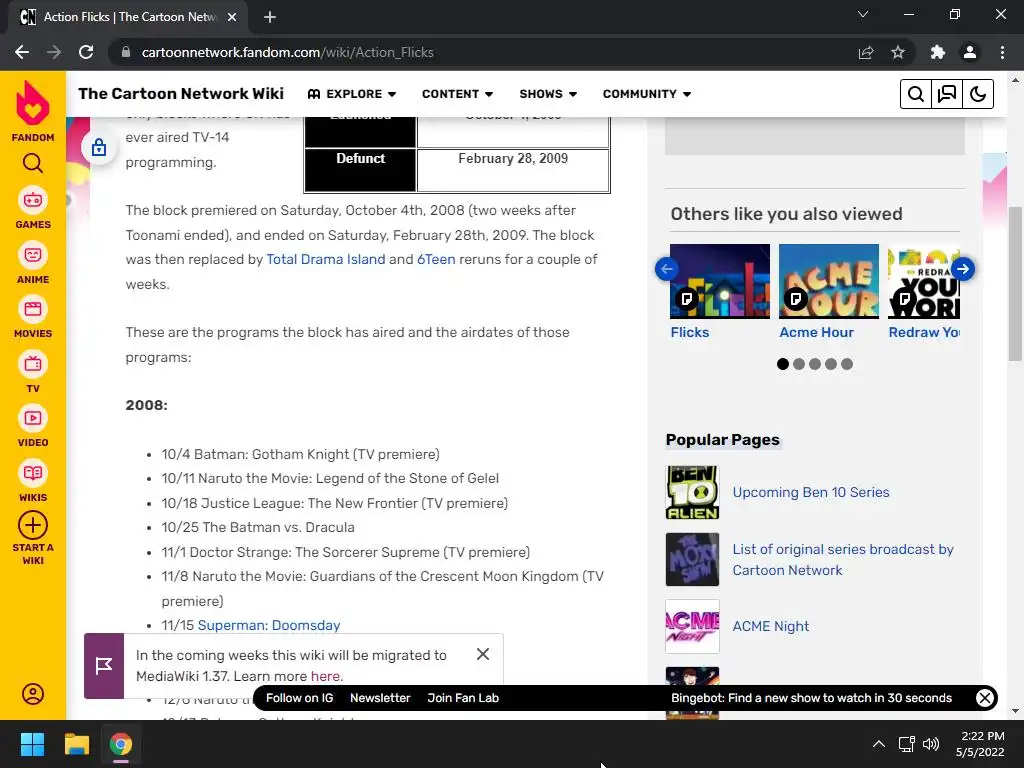Open the Flicks thumbnail
This screenshot has height=768, width=1024.
[x=720, y=281]
